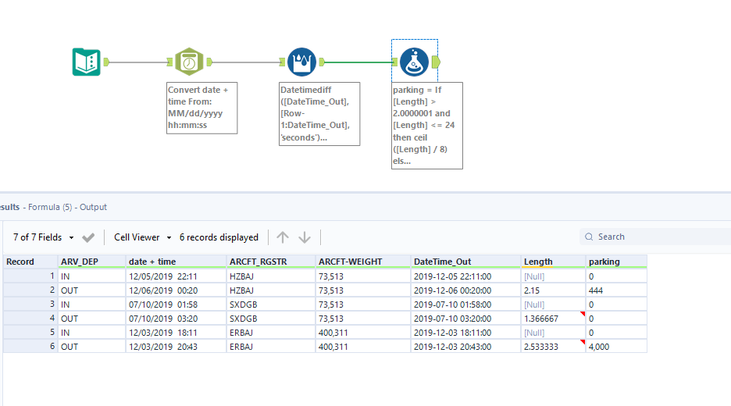
Task: Click the Formula tool output anchor
Action: [x=436, y=62]
